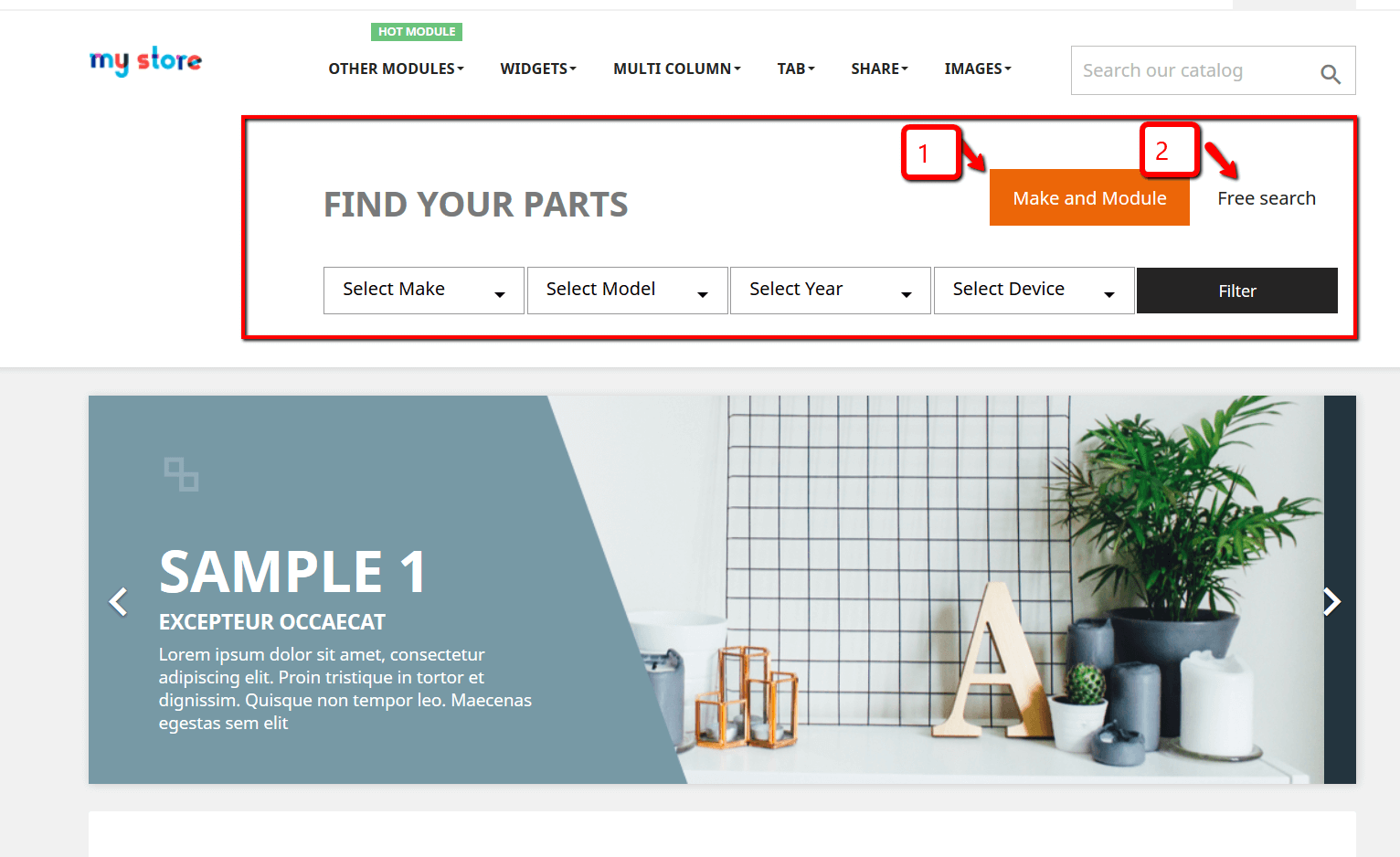Click the black Filter button
1400x857 pixels.
[1237, 291]
